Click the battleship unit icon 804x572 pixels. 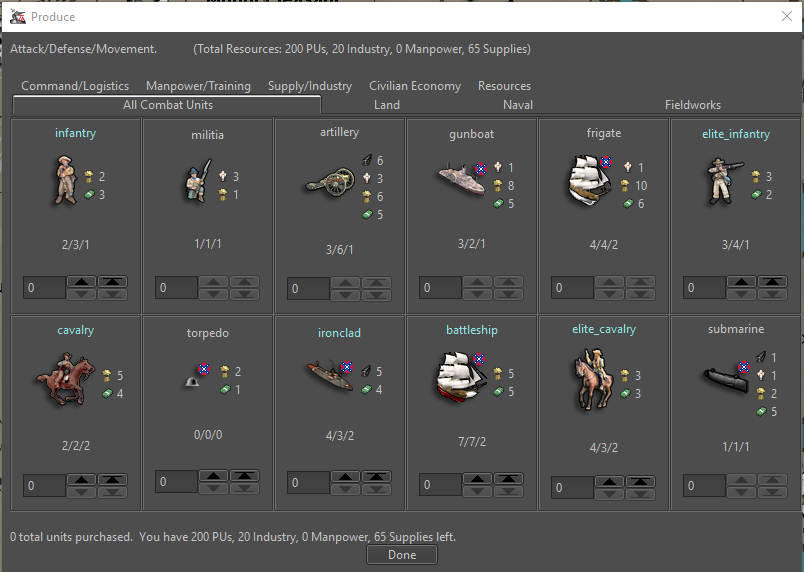[x=462, y=378]
